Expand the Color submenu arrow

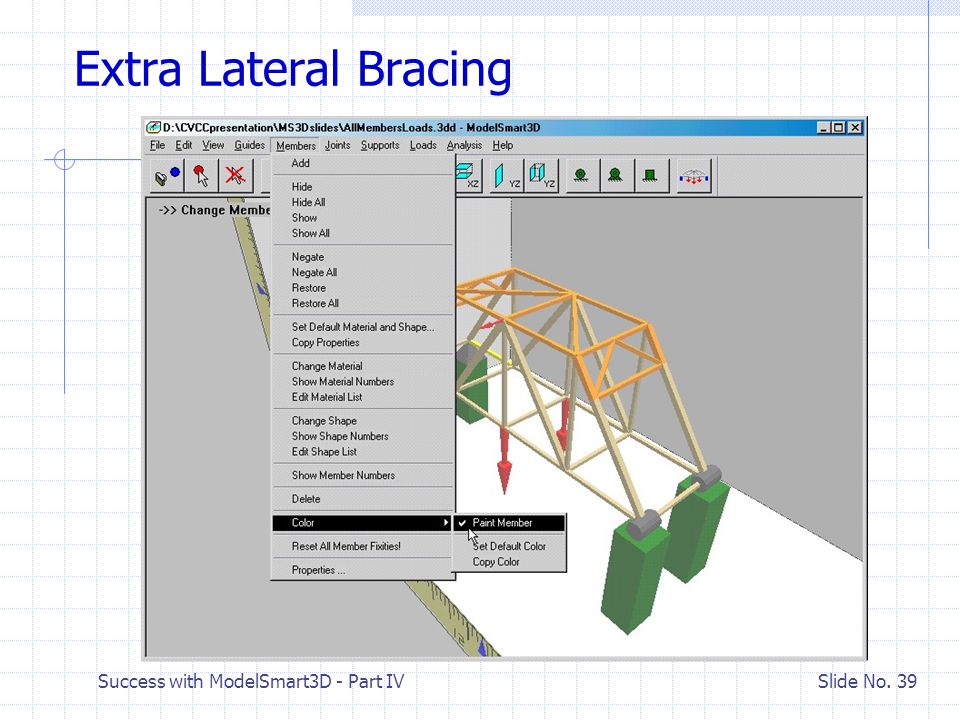coord(445,523)
